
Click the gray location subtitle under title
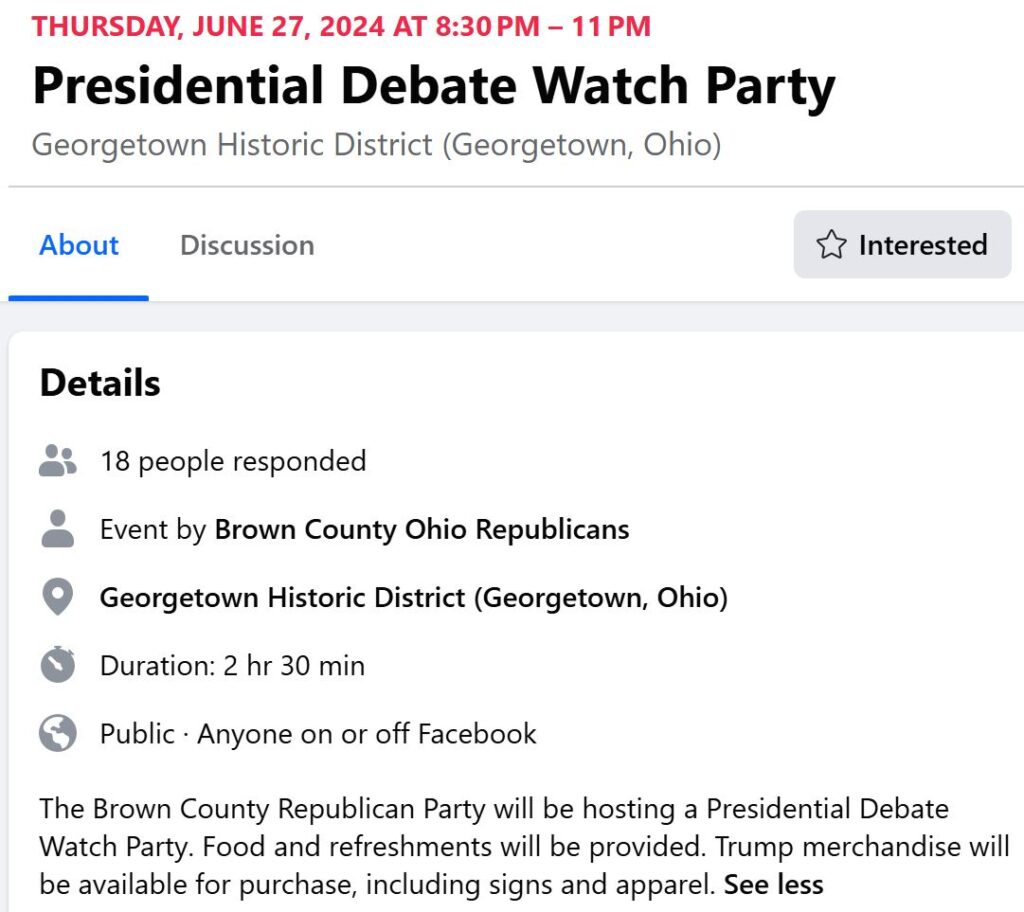(x=376, y=144)
